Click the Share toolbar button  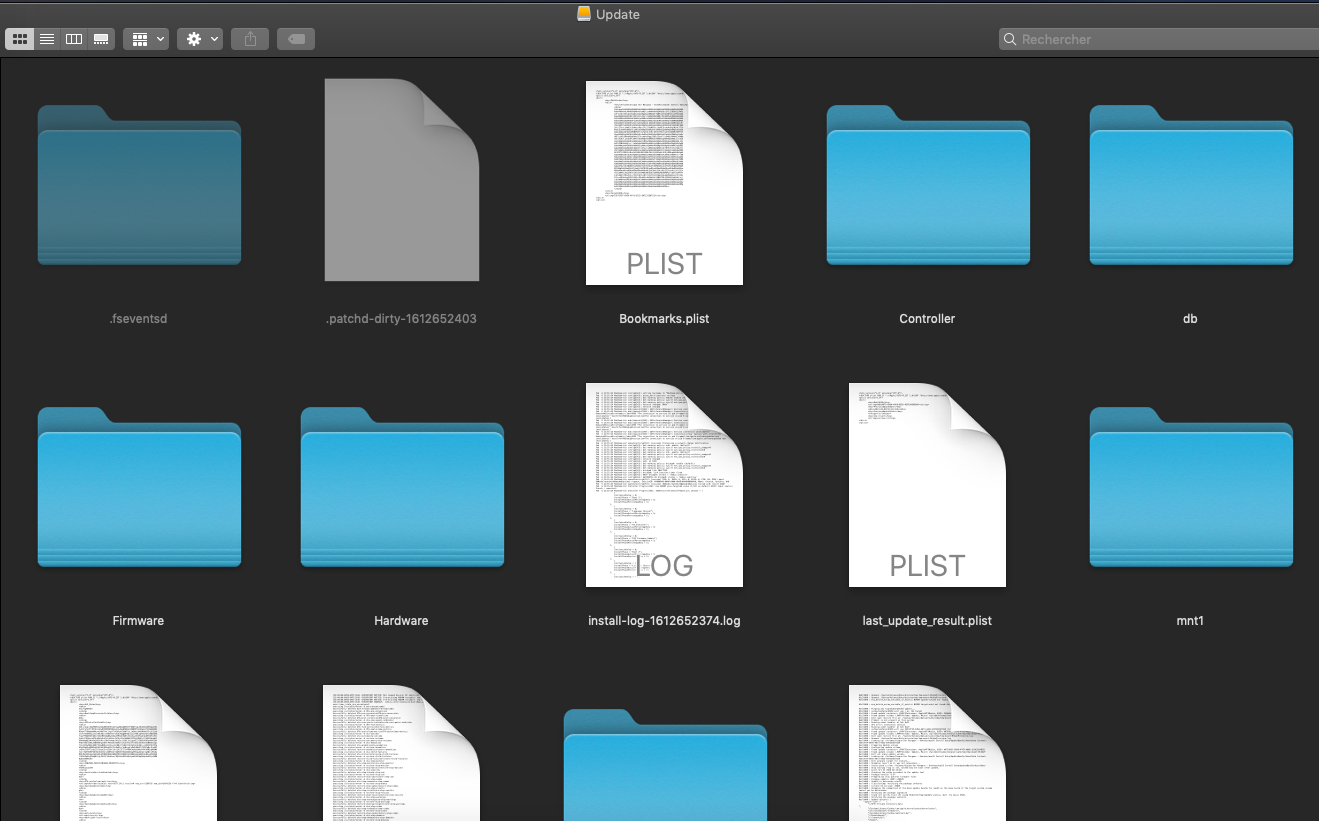click(x=250, y=39)
